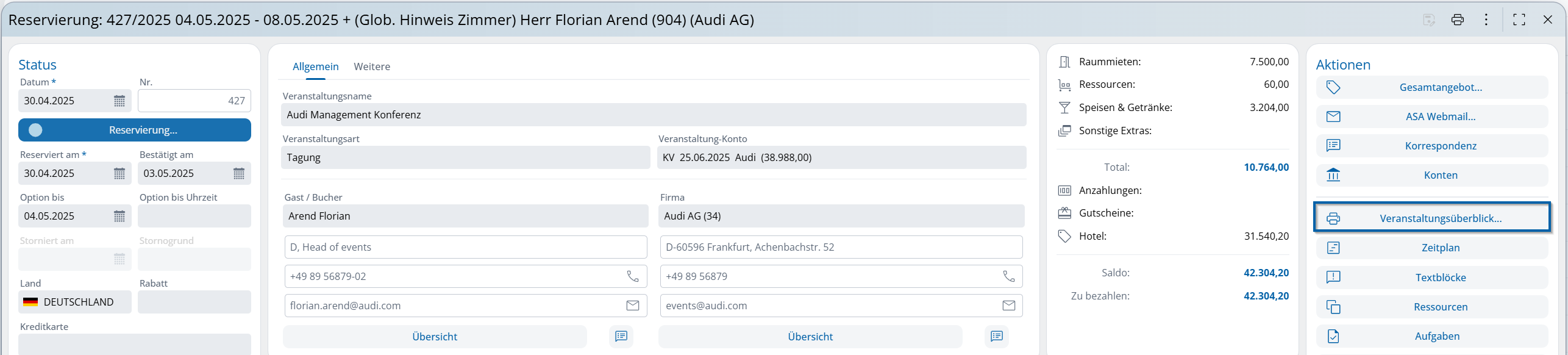Click the Veranstaltungsname input field
The image size is (1568, 355).
coord(653,115)
